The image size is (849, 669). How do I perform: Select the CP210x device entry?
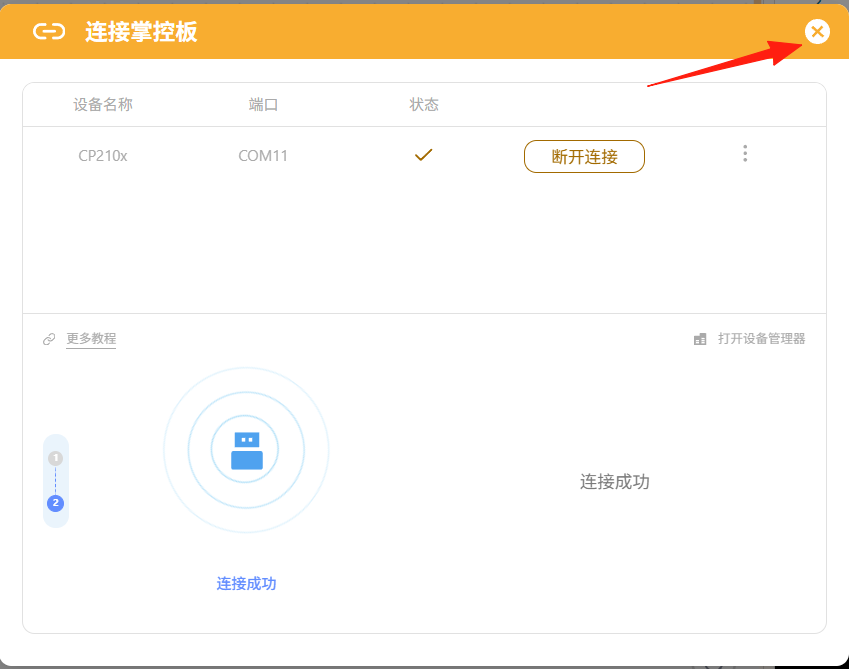pos(103,156)
